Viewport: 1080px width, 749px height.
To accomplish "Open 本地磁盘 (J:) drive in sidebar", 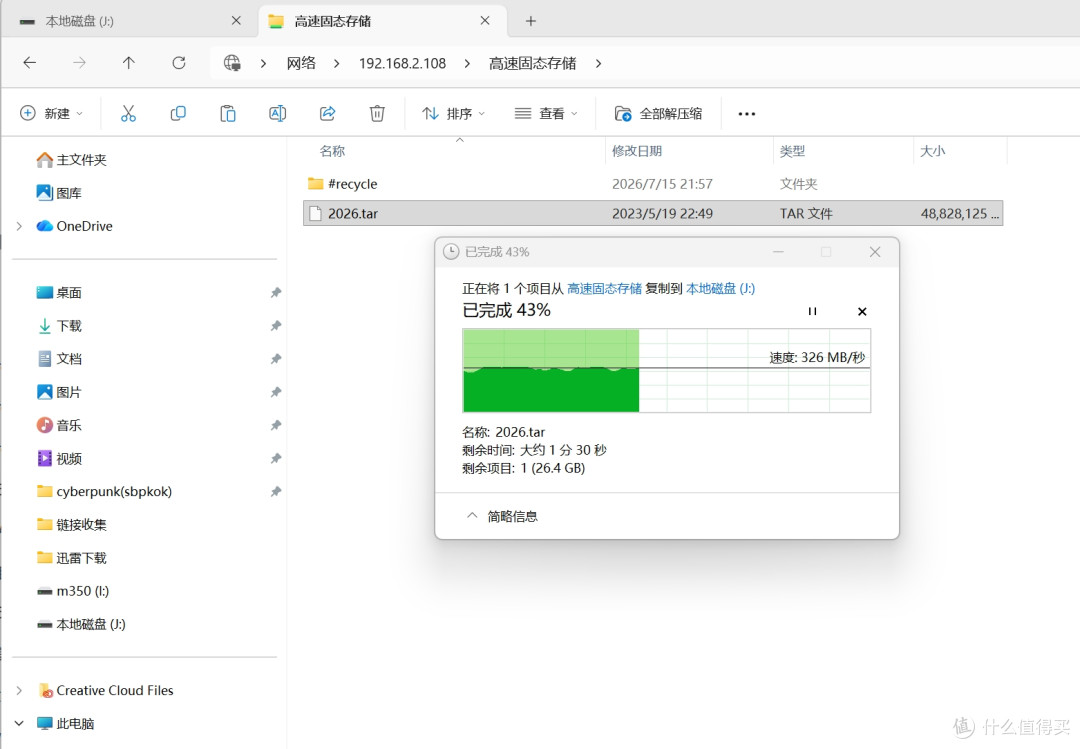I will (x=81, y=624).
